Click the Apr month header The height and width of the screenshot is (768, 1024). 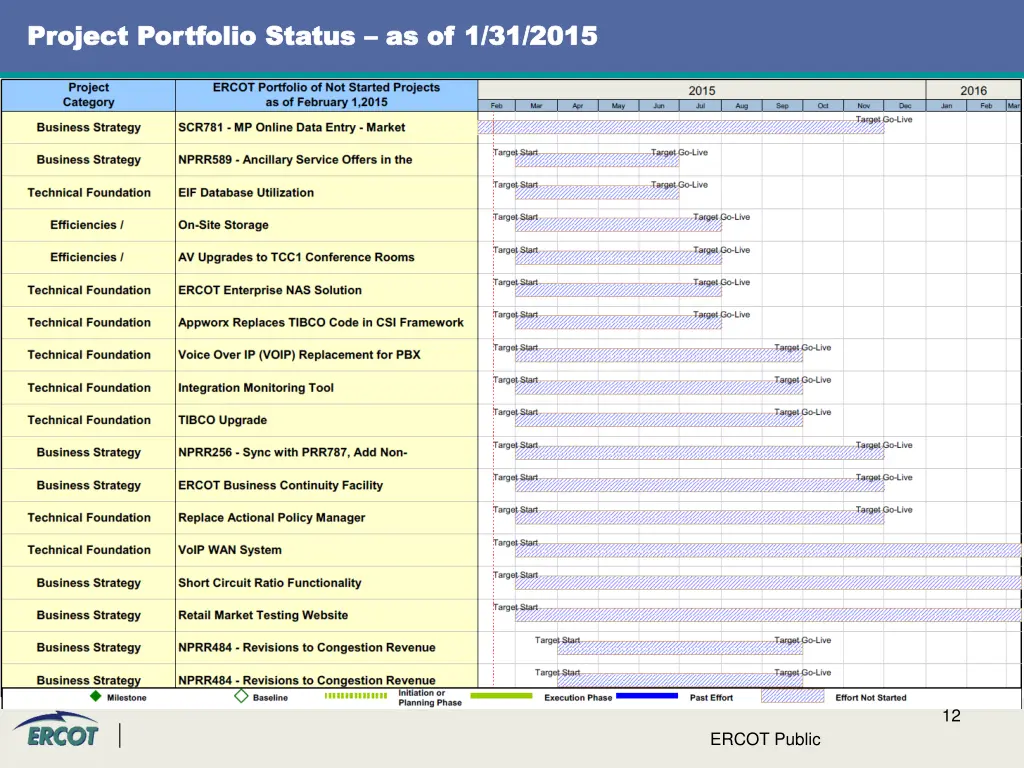pos(577,105)
